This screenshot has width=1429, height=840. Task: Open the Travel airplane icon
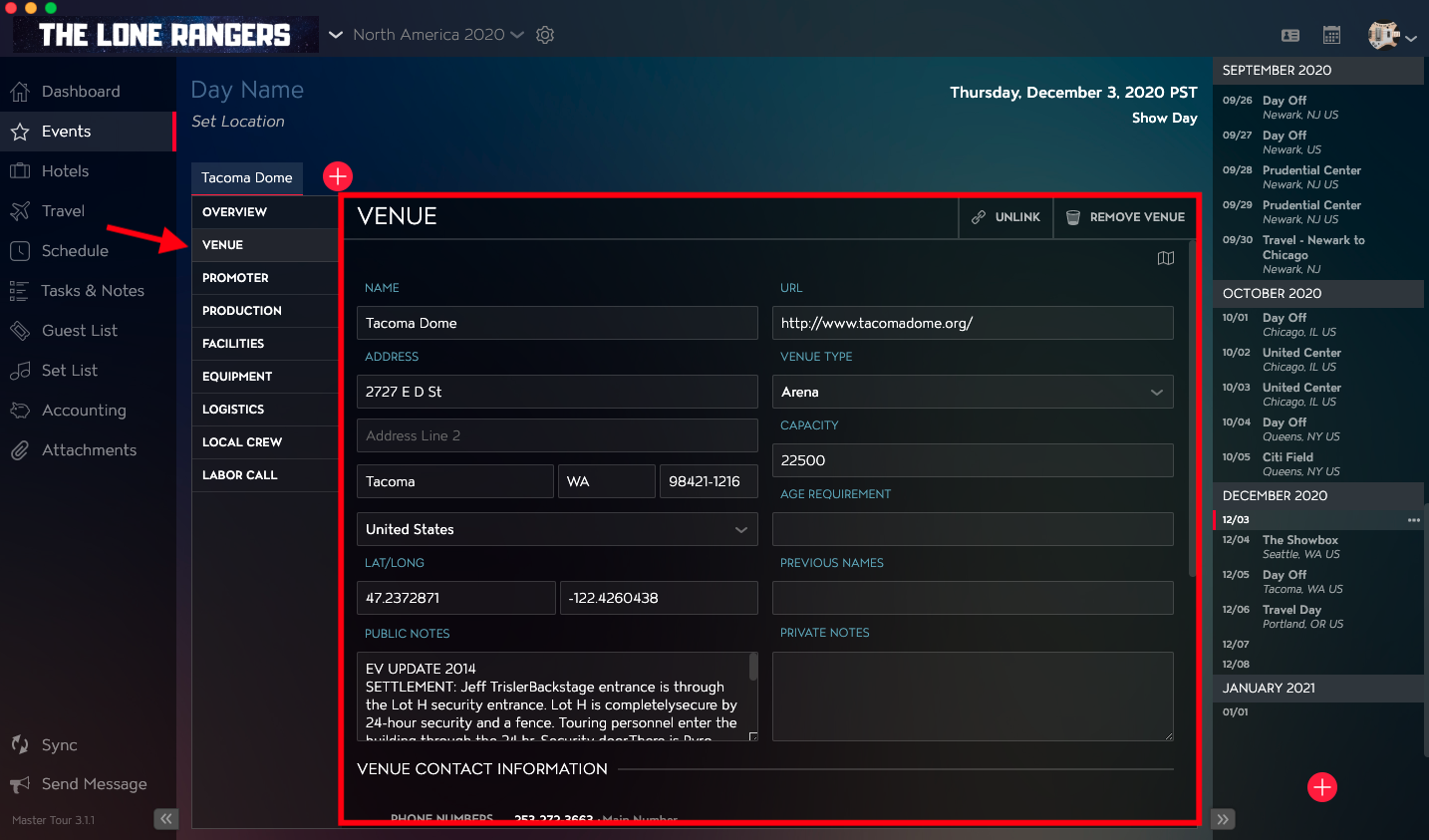(20, 211)
